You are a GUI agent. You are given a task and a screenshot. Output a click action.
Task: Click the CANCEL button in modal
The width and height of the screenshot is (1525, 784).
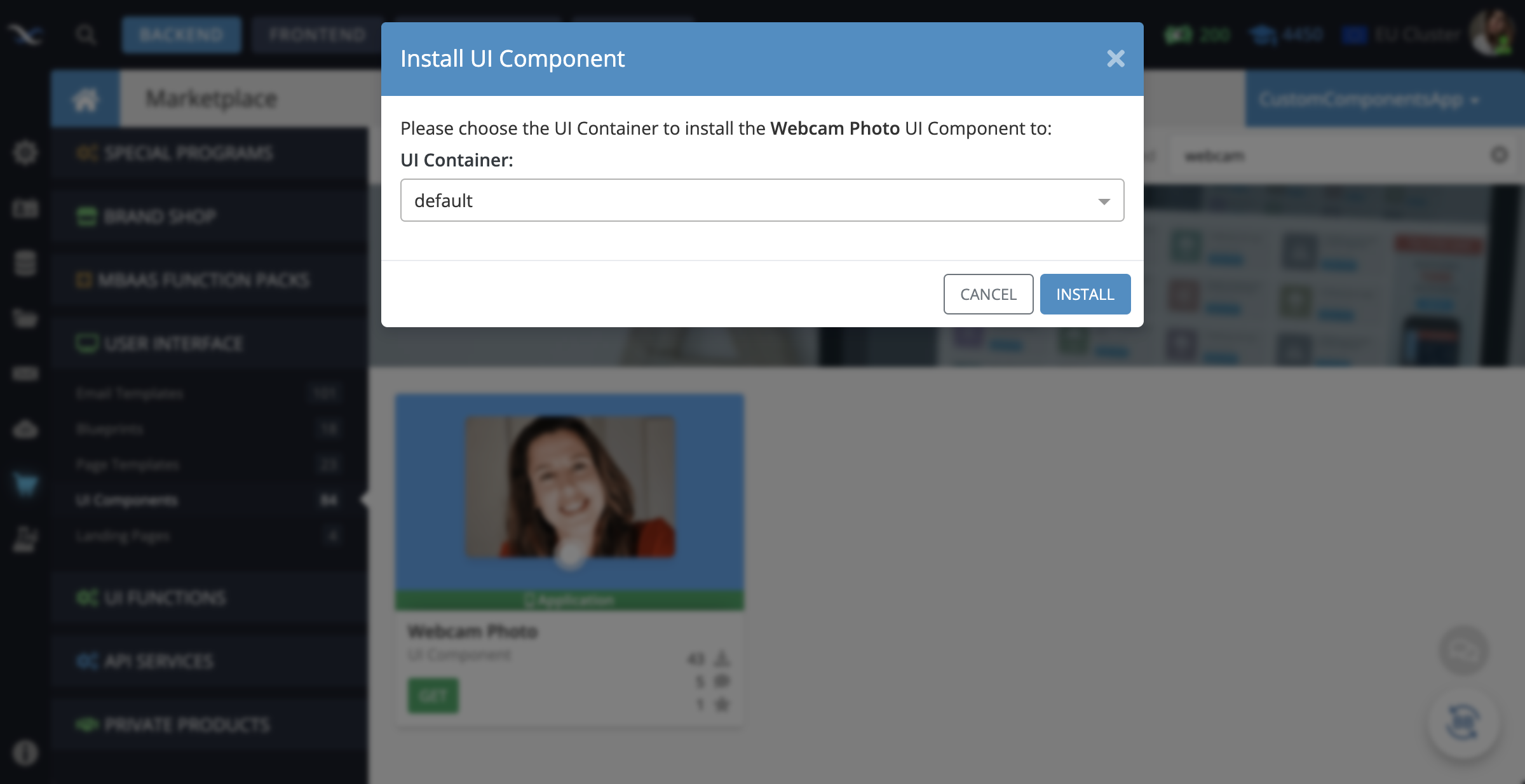tap(988, 294)
